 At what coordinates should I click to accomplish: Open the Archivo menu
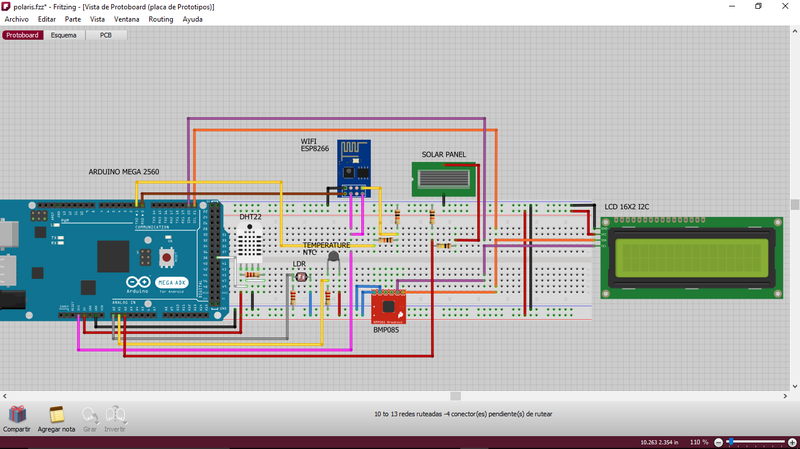click(17, 19)
